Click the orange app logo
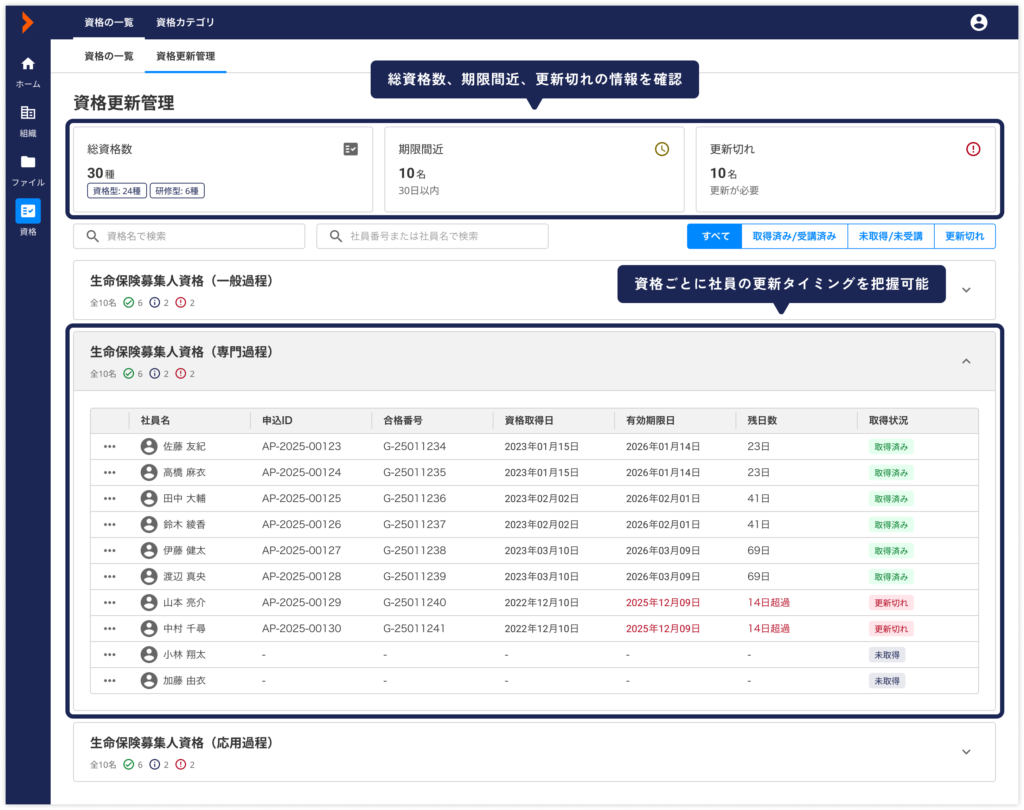Screen dimensions: 1024x810 coord(27,22)
